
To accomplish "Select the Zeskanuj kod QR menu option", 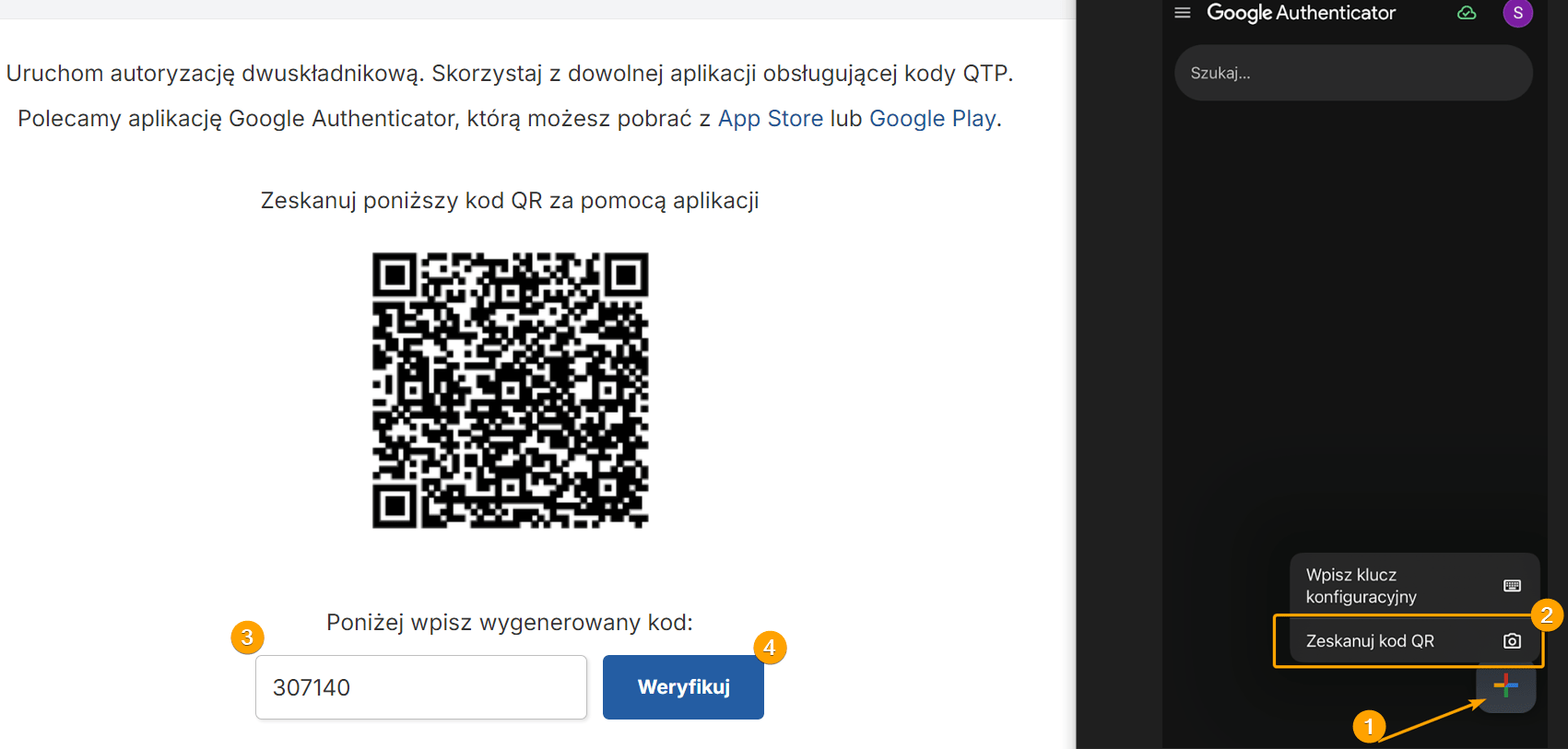I will (1371, 641).
